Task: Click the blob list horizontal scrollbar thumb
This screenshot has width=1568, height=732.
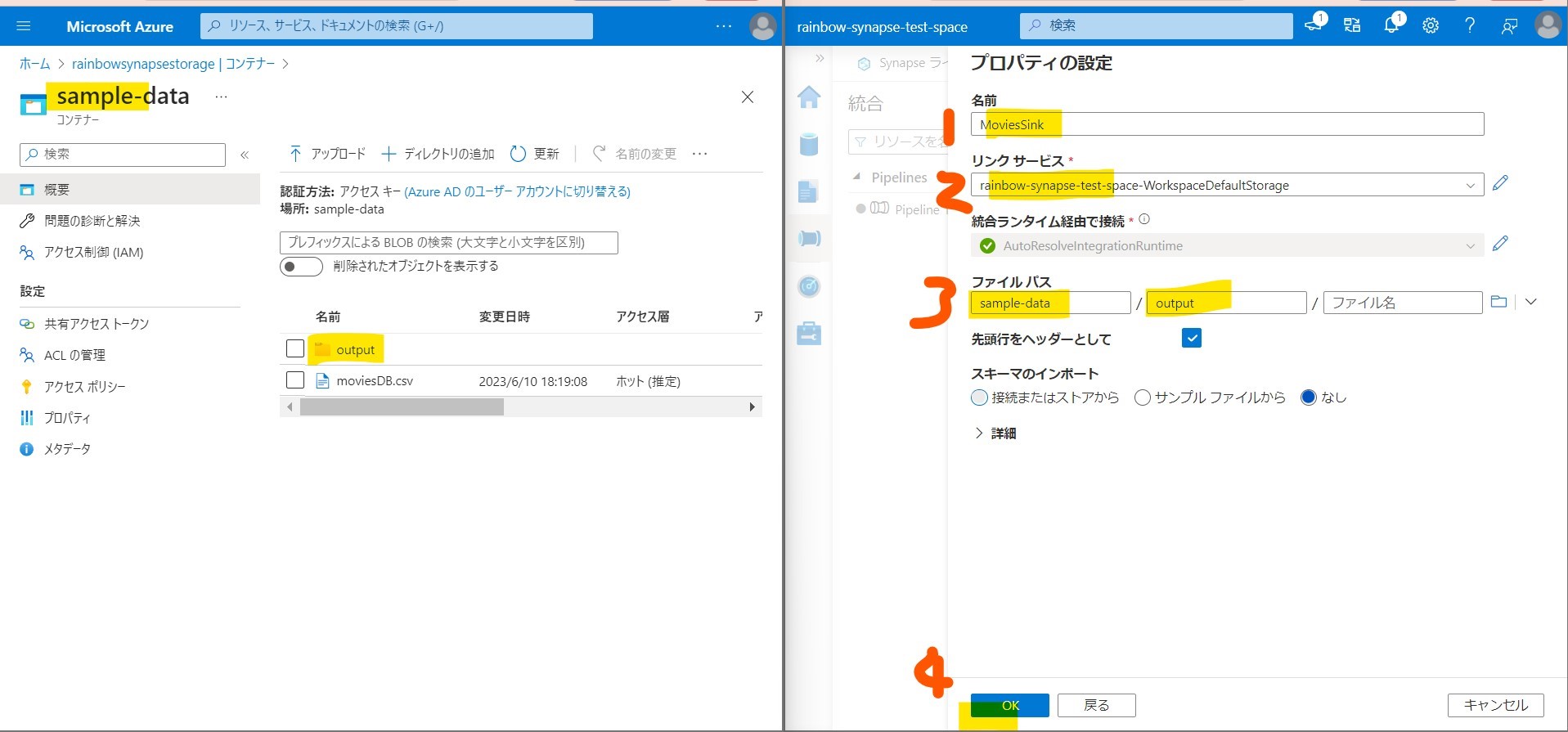Action: (402, 406)
